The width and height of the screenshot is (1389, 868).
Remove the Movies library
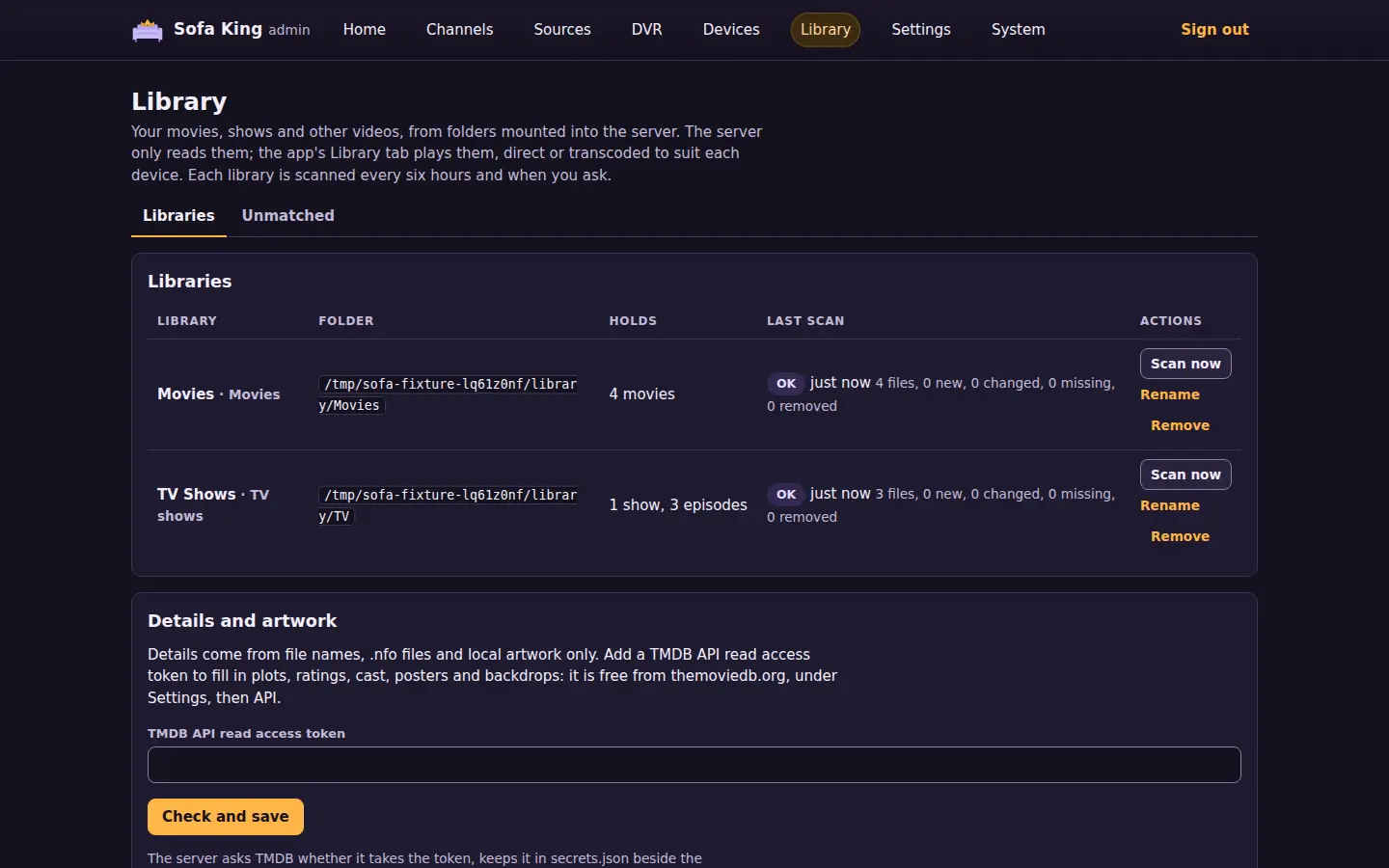[x=1180, y=425]
